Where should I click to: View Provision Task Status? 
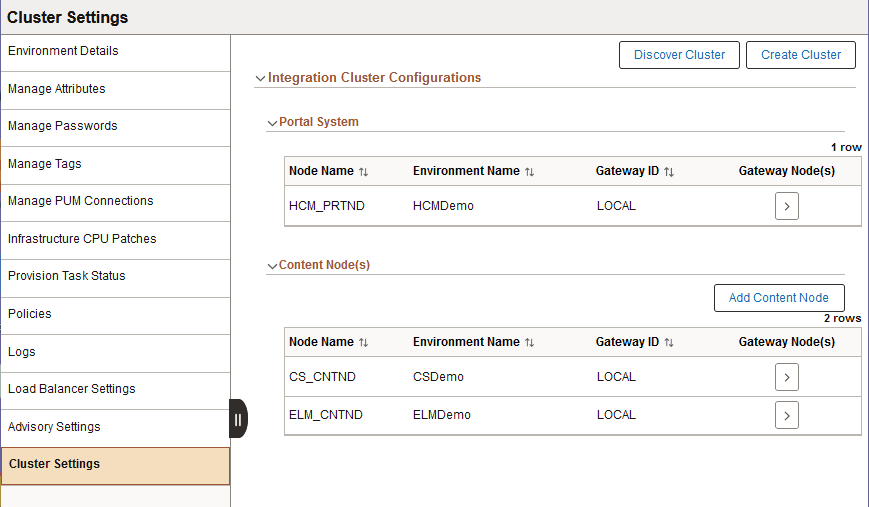click(115, 277)
